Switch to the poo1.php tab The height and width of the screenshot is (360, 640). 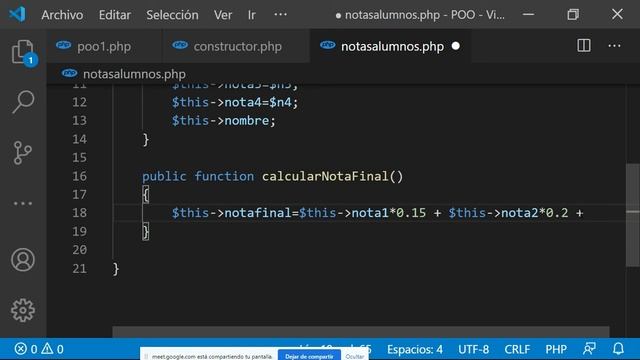click(104, 46)
